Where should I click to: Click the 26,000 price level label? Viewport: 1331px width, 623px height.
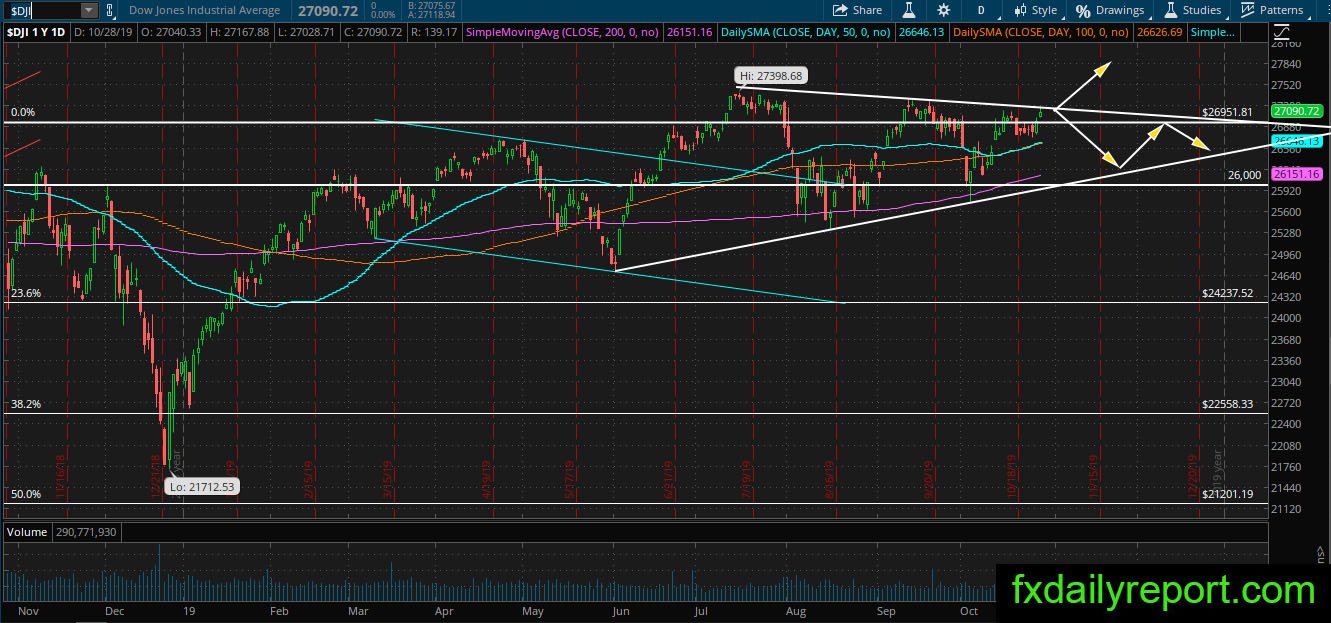coord(1245,175)
